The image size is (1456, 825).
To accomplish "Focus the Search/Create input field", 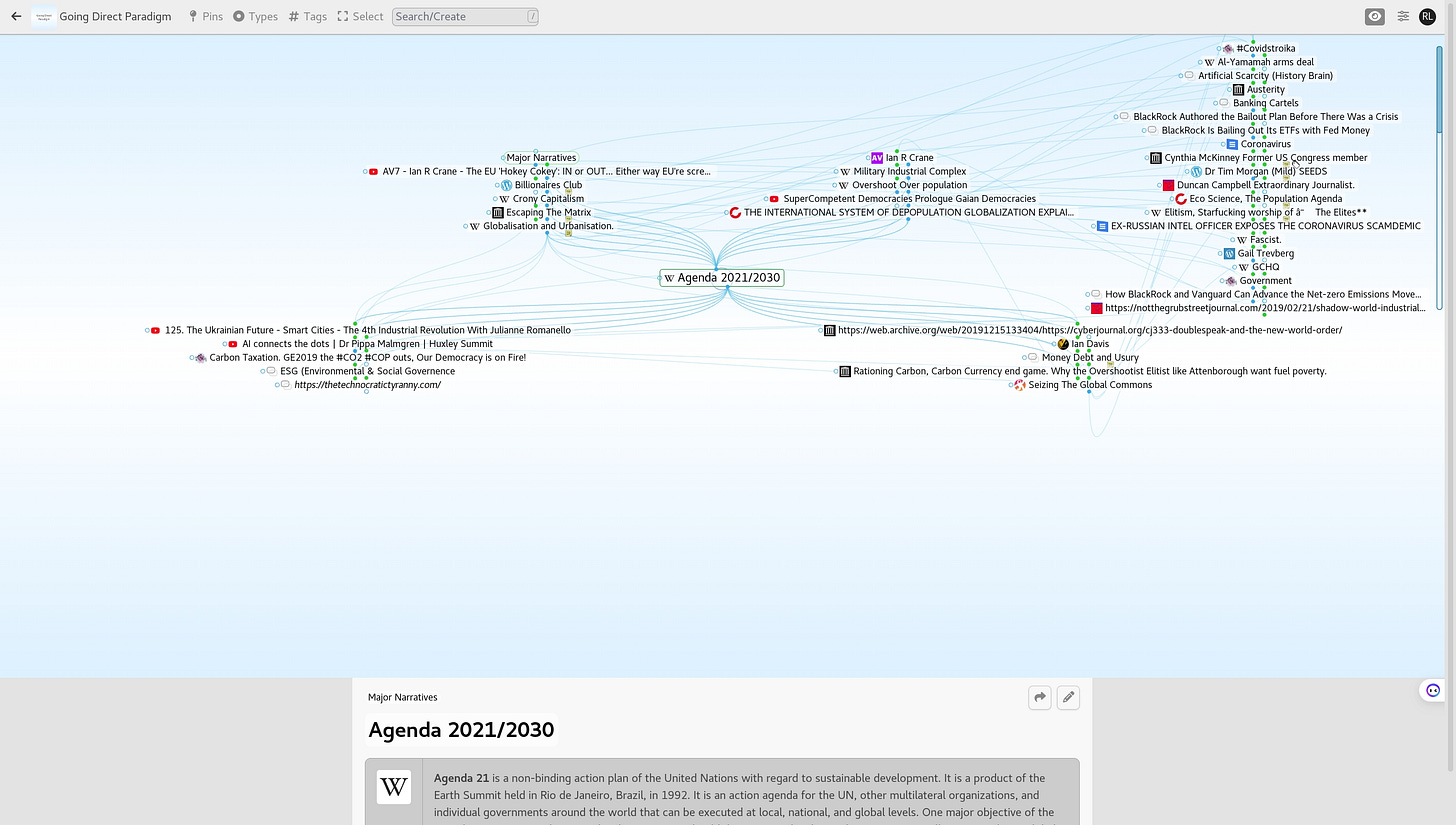I will (x=465, y=16).
